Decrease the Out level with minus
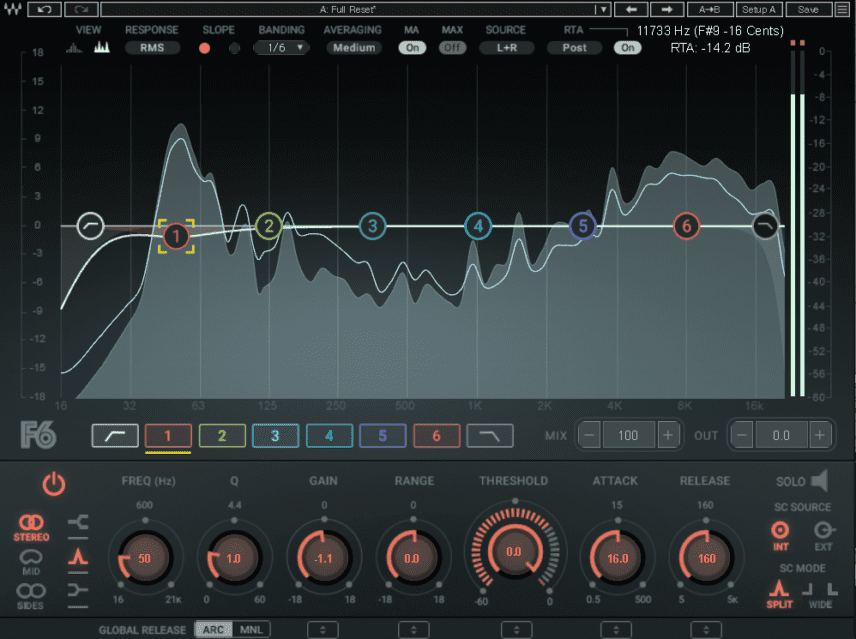The width and height of the screenshot is (856, 639). coord(742,435)
